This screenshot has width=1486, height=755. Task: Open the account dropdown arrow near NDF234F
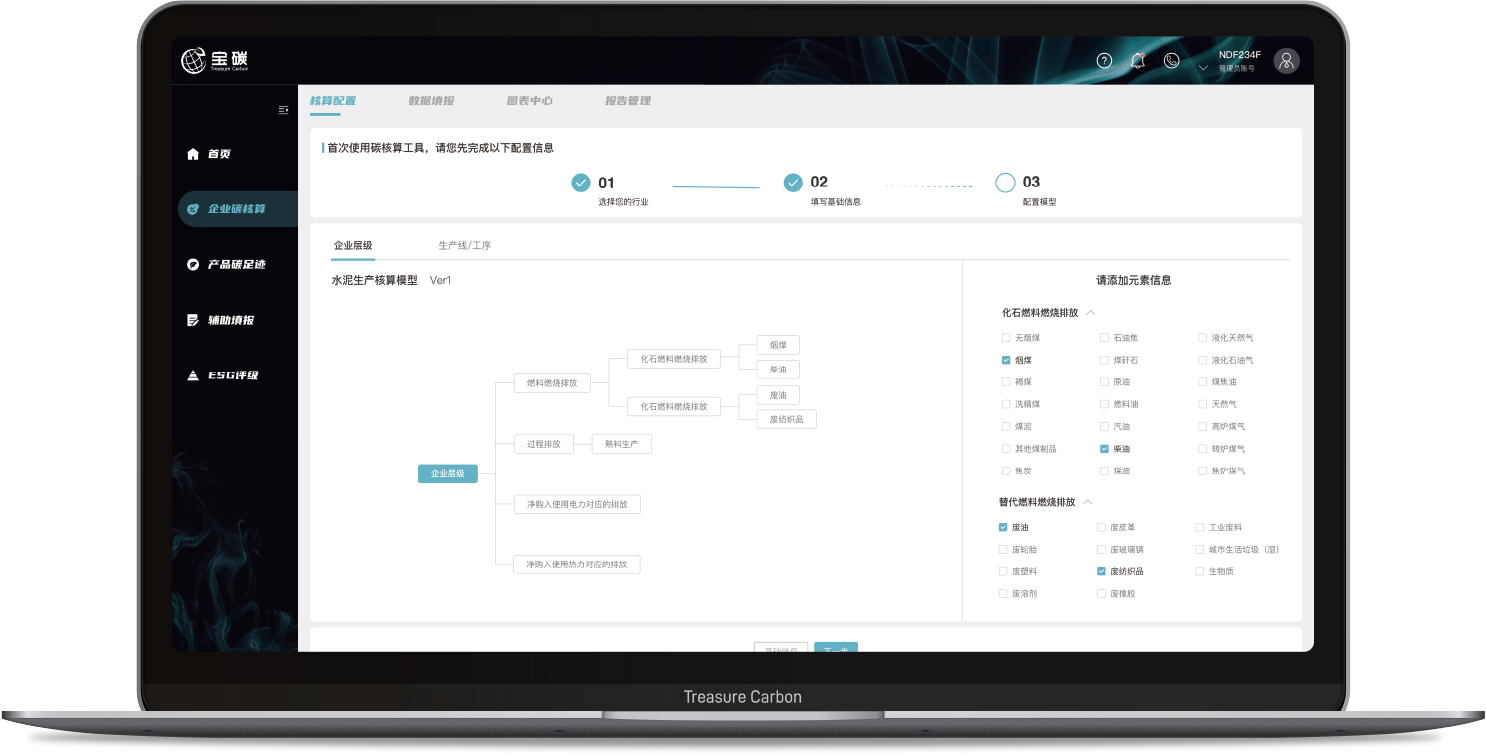coord(1203,68)
